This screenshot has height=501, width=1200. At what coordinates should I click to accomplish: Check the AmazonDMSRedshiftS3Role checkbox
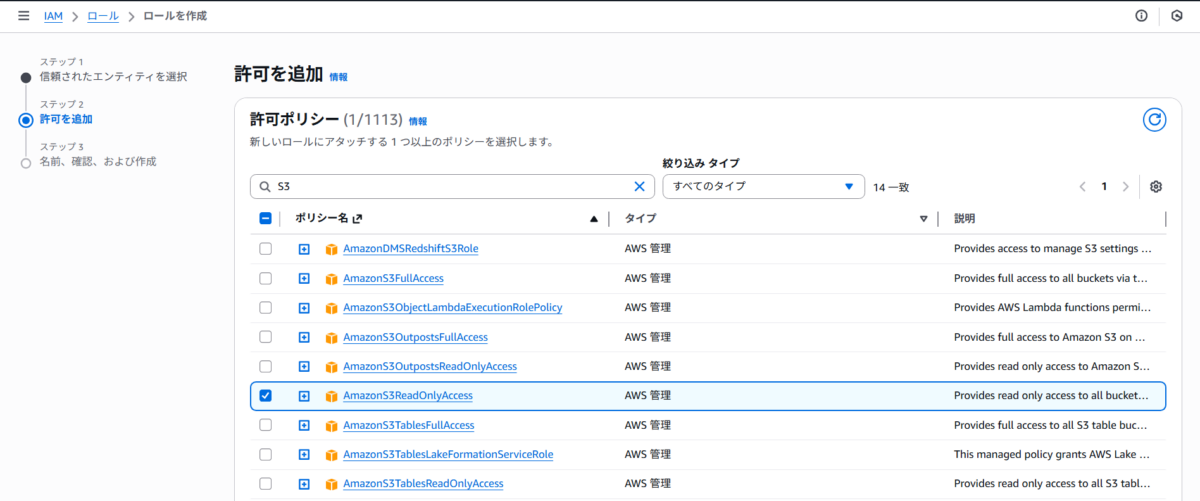point(265,249)
